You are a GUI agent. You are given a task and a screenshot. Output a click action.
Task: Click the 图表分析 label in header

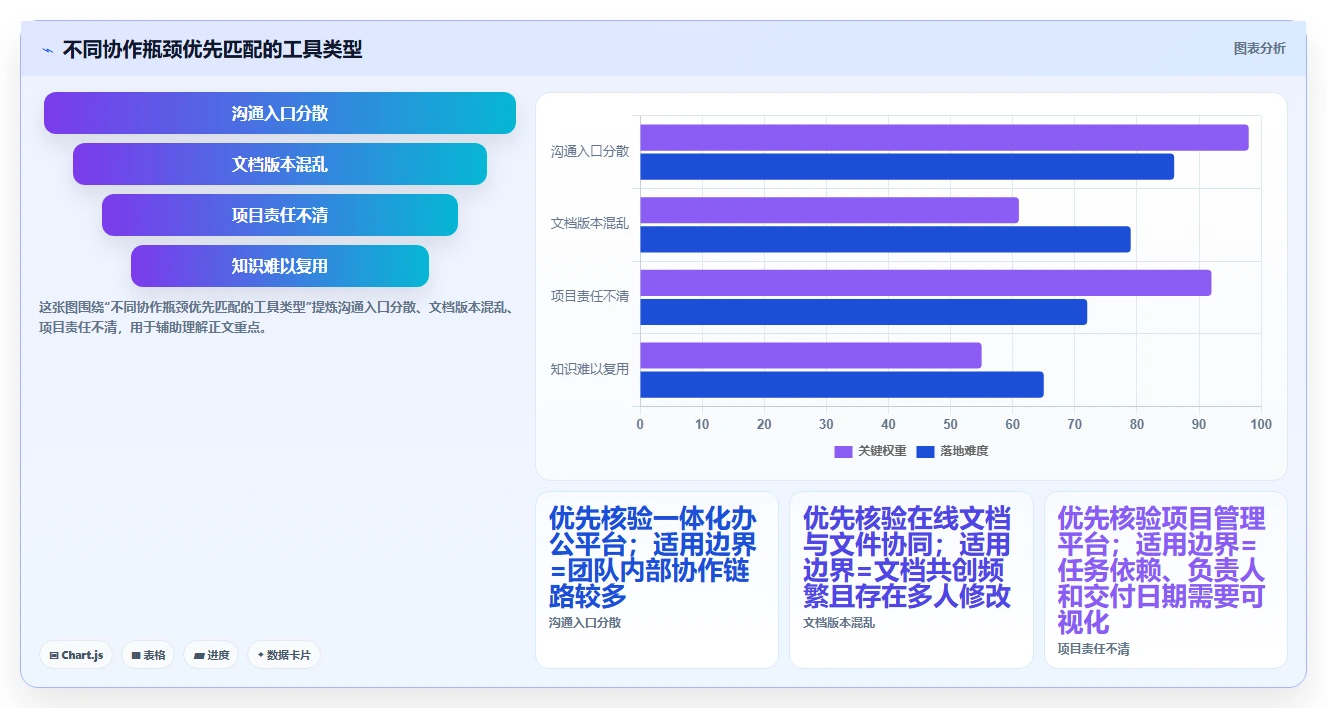1259,48
